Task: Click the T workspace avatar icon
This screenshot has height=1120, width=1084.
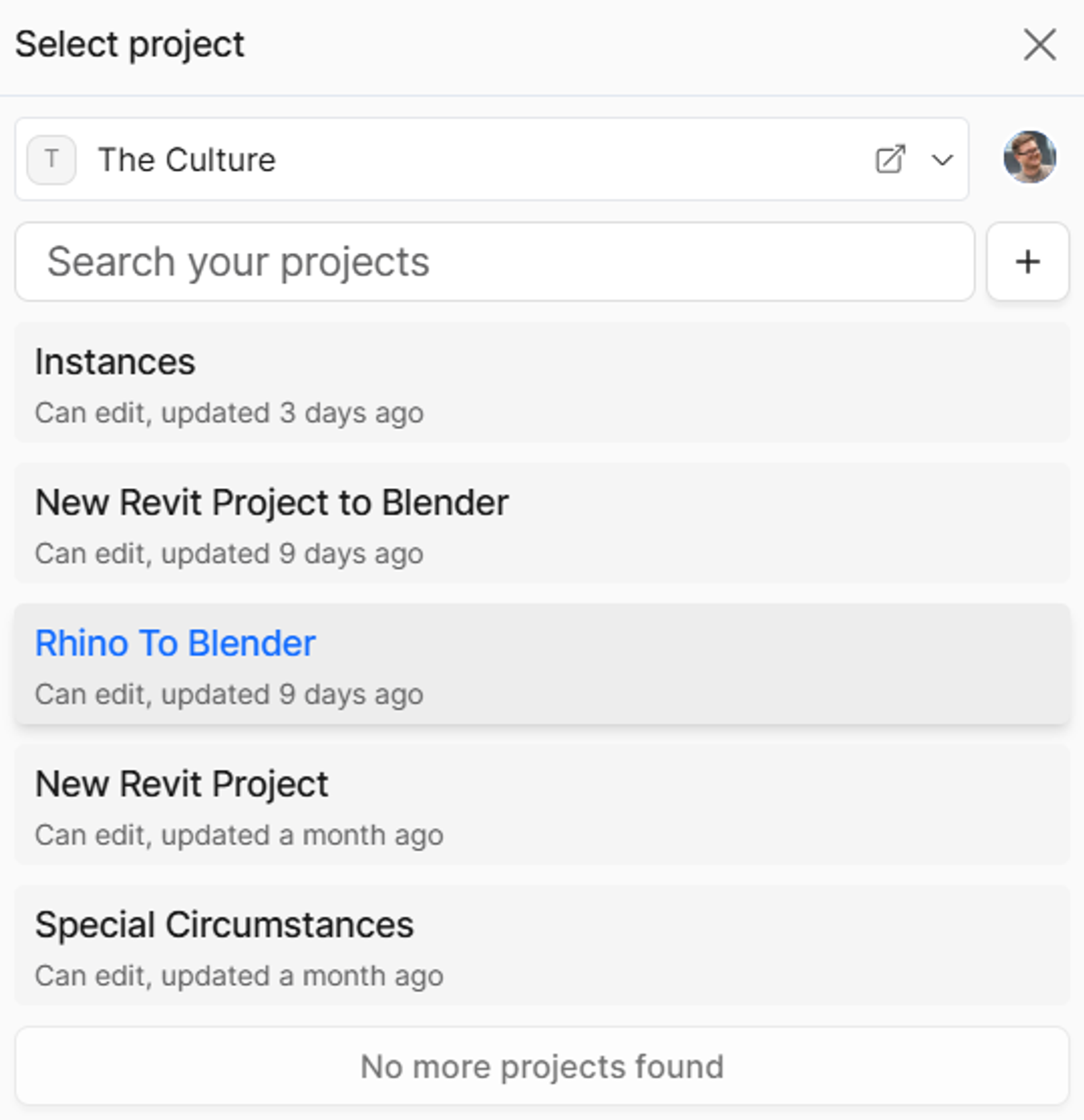Action: tap(51, 159)
